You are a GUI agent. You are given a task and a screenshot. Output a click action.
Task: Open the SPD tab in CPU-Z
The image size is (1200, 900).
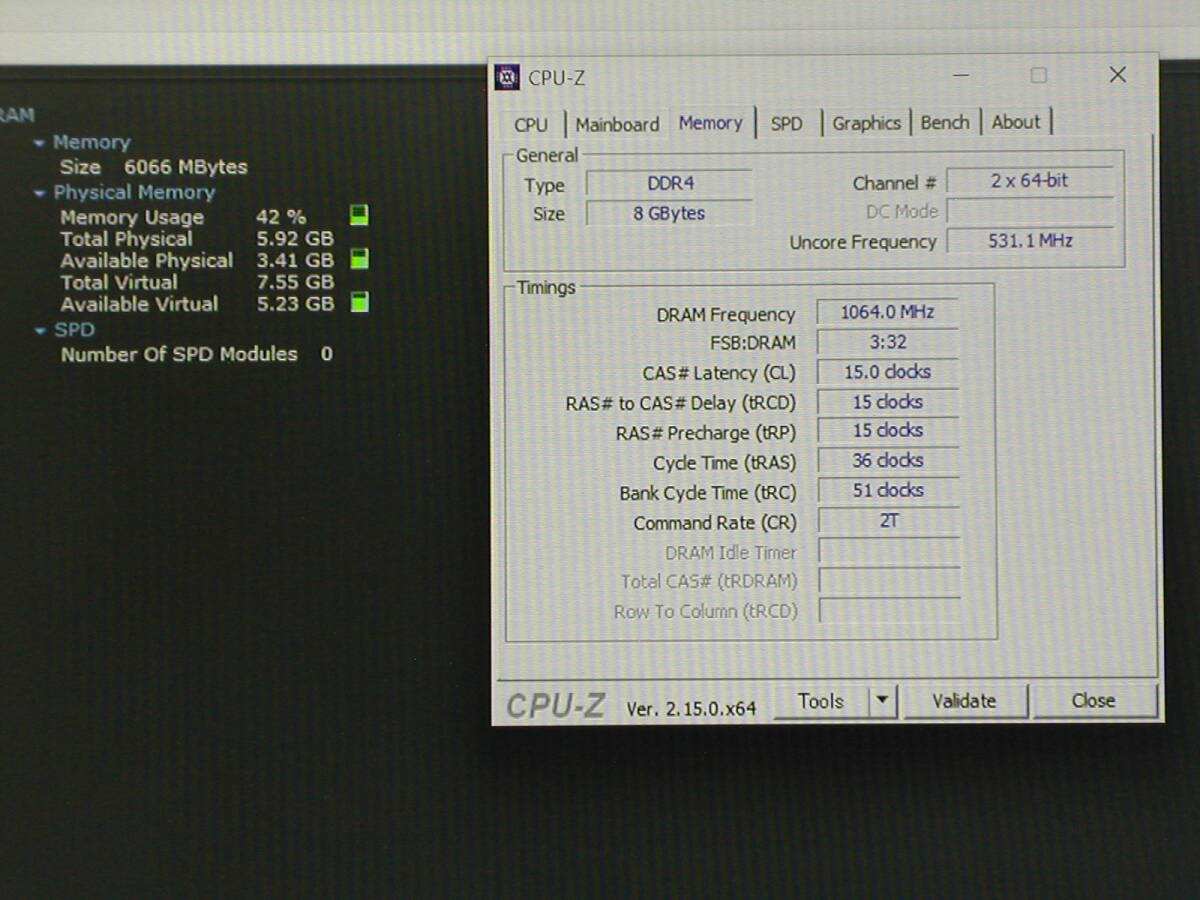[x=787, y=123]
